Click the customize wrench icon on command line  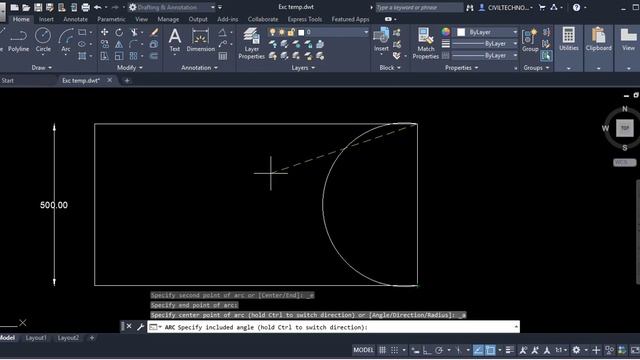tap(140, 327)
